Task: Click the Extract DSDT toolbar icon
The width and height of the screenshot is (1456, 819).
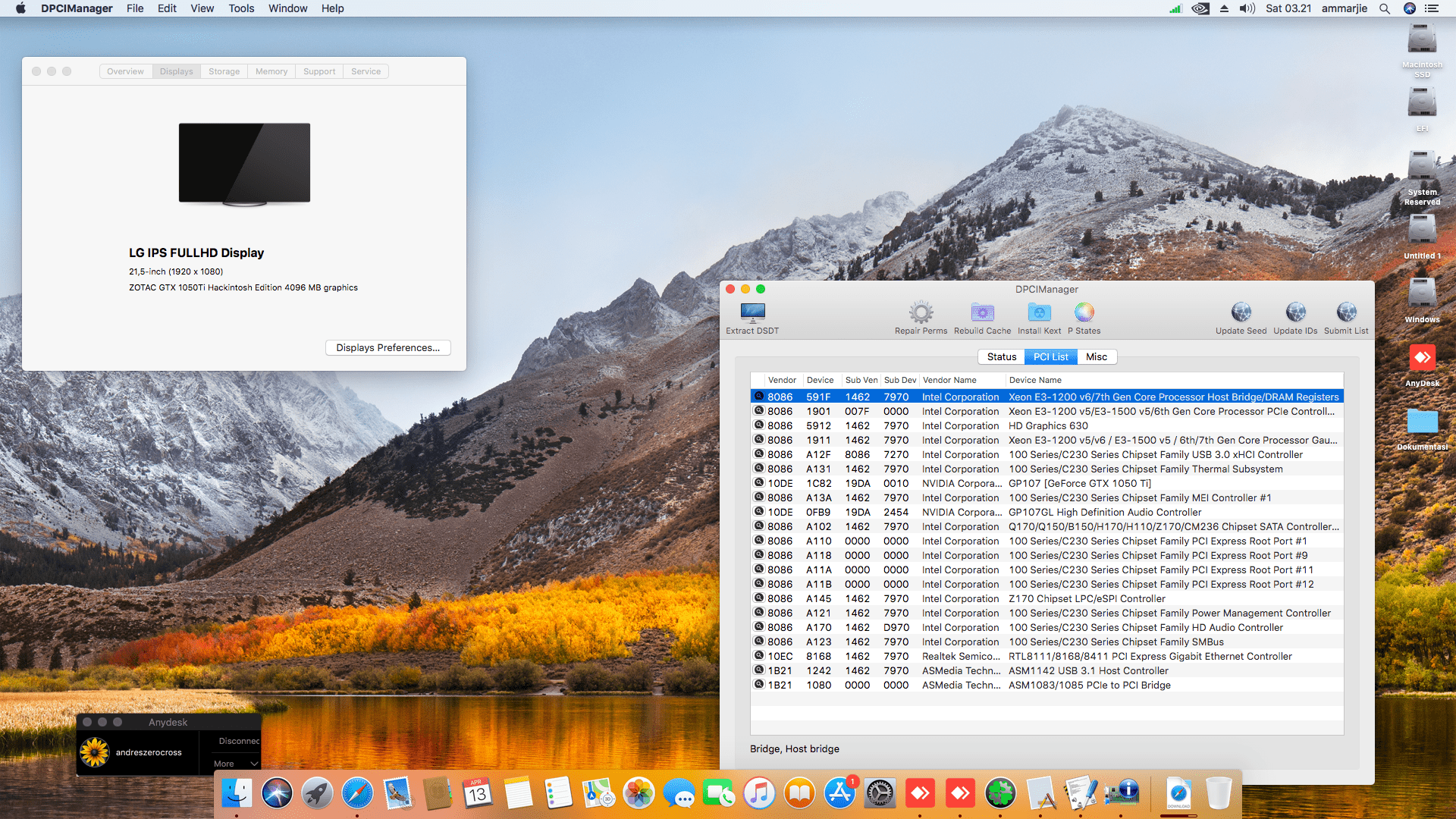Action: click(x=752, y=313)
